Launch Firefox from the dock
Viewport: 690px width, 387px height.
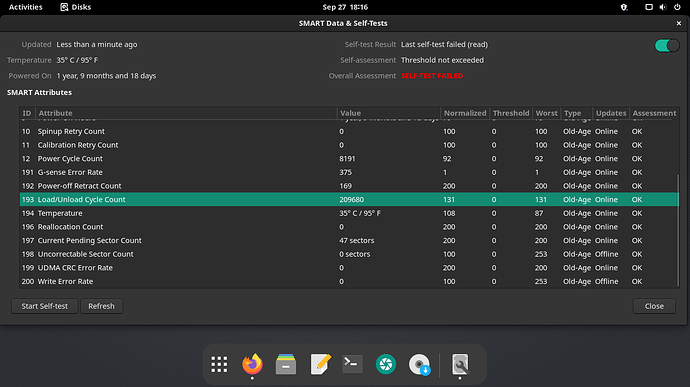[252, 364]
